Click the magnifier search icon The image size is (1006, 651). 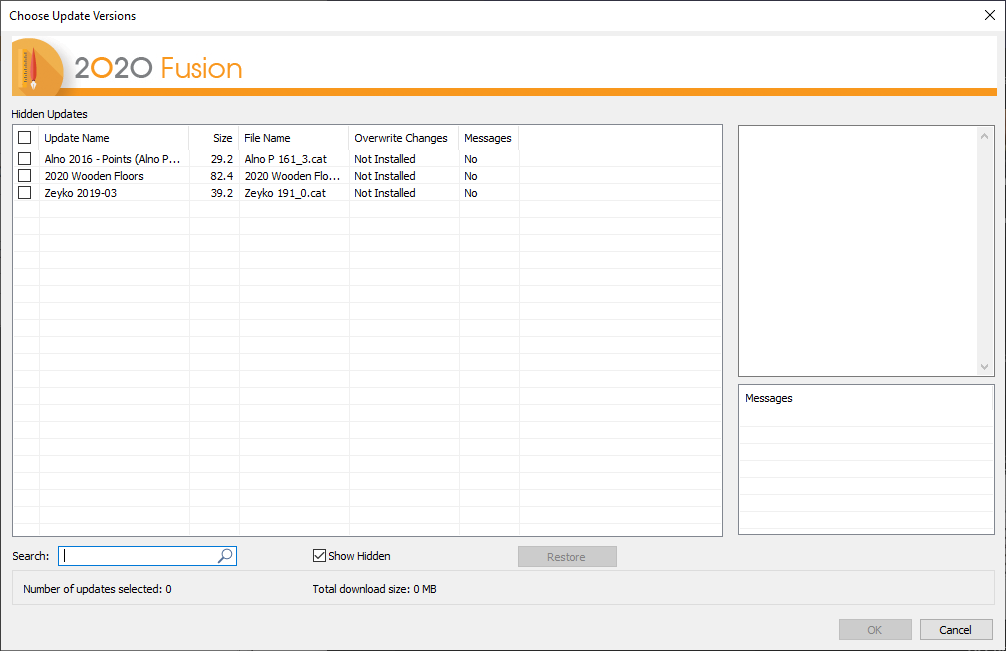coord(225,555)
